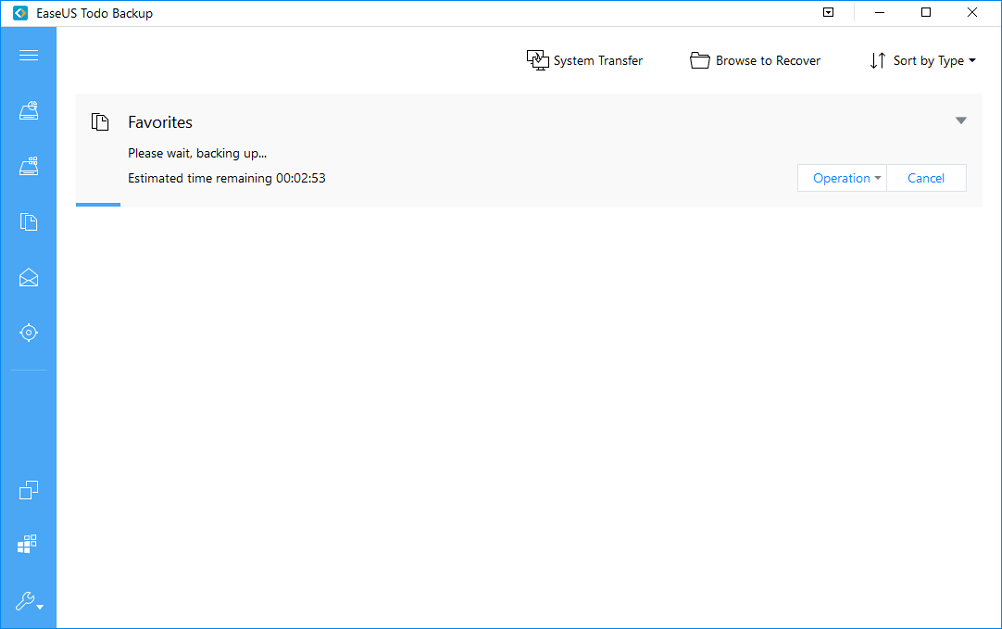Click the Favorites backup progress bar
The image size is (1002, 629).
pyautogui.click(x=528, y=205)
